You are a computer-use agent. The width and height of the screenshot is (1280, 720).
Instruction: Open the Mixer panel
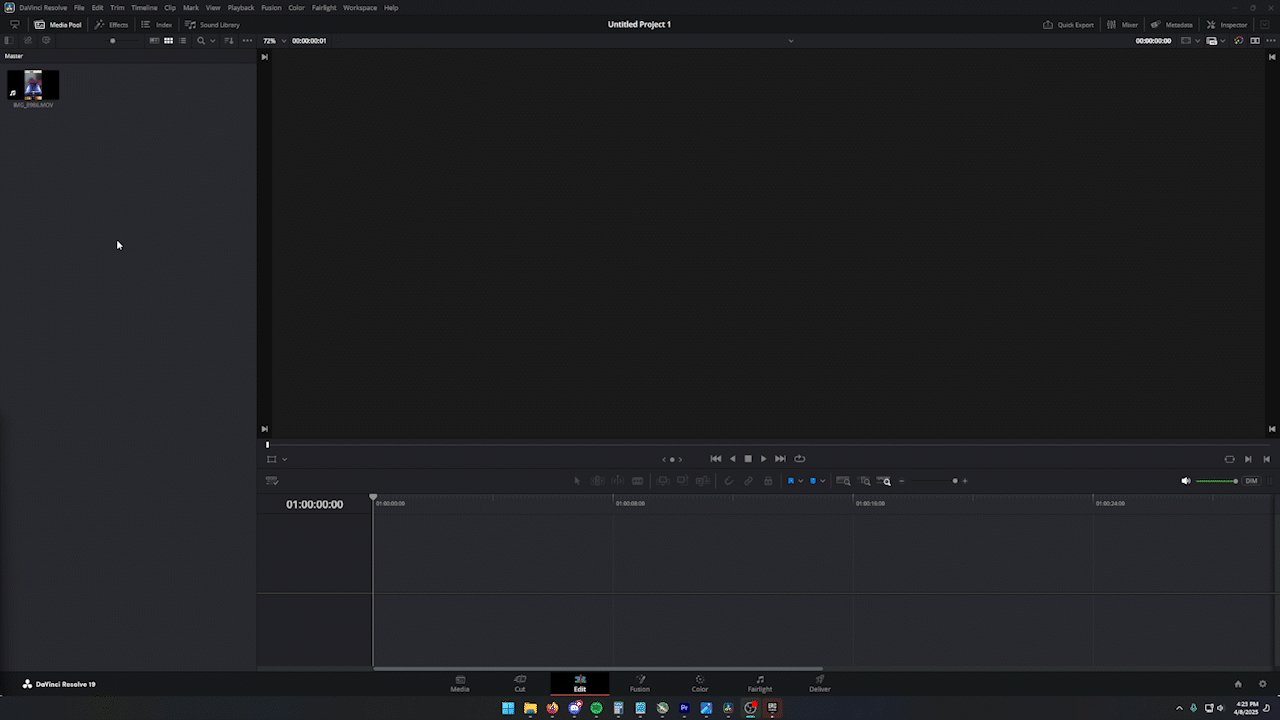tap(1126, 24)
